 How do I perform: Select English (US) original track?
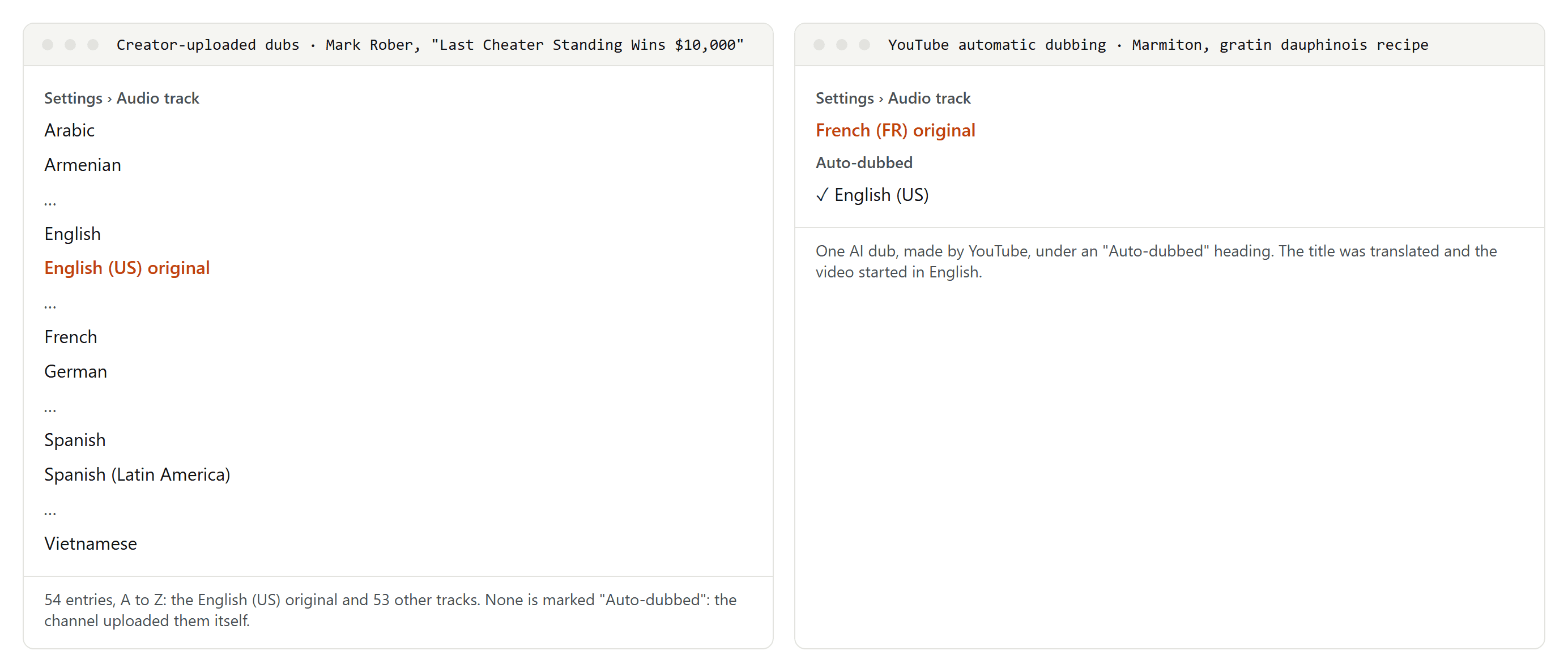pyautogui.click(x=127, y=268)
